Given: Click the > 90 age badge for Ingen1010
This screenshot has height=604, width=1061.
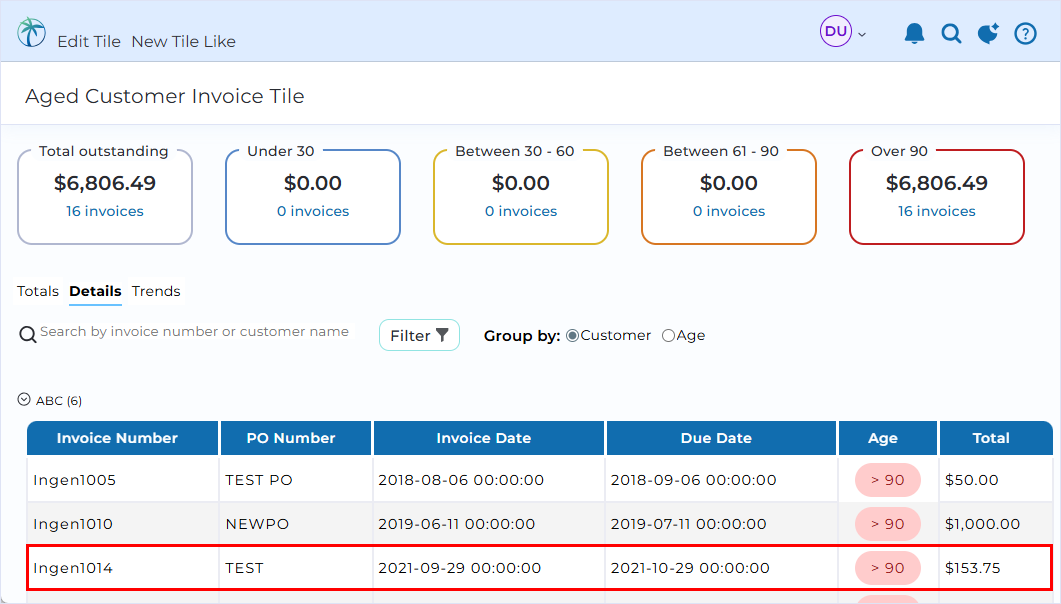Looking at the screenshot, I should (x=887, y=524).
